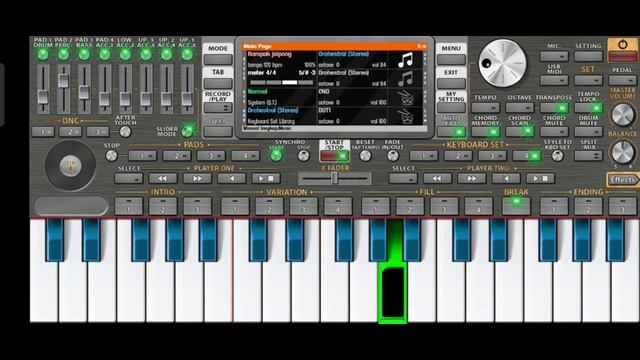The height and width of the screenshot is (360, 640).
Task: Tap the joystick pitch wheel pad
Action: click(70, 166)
